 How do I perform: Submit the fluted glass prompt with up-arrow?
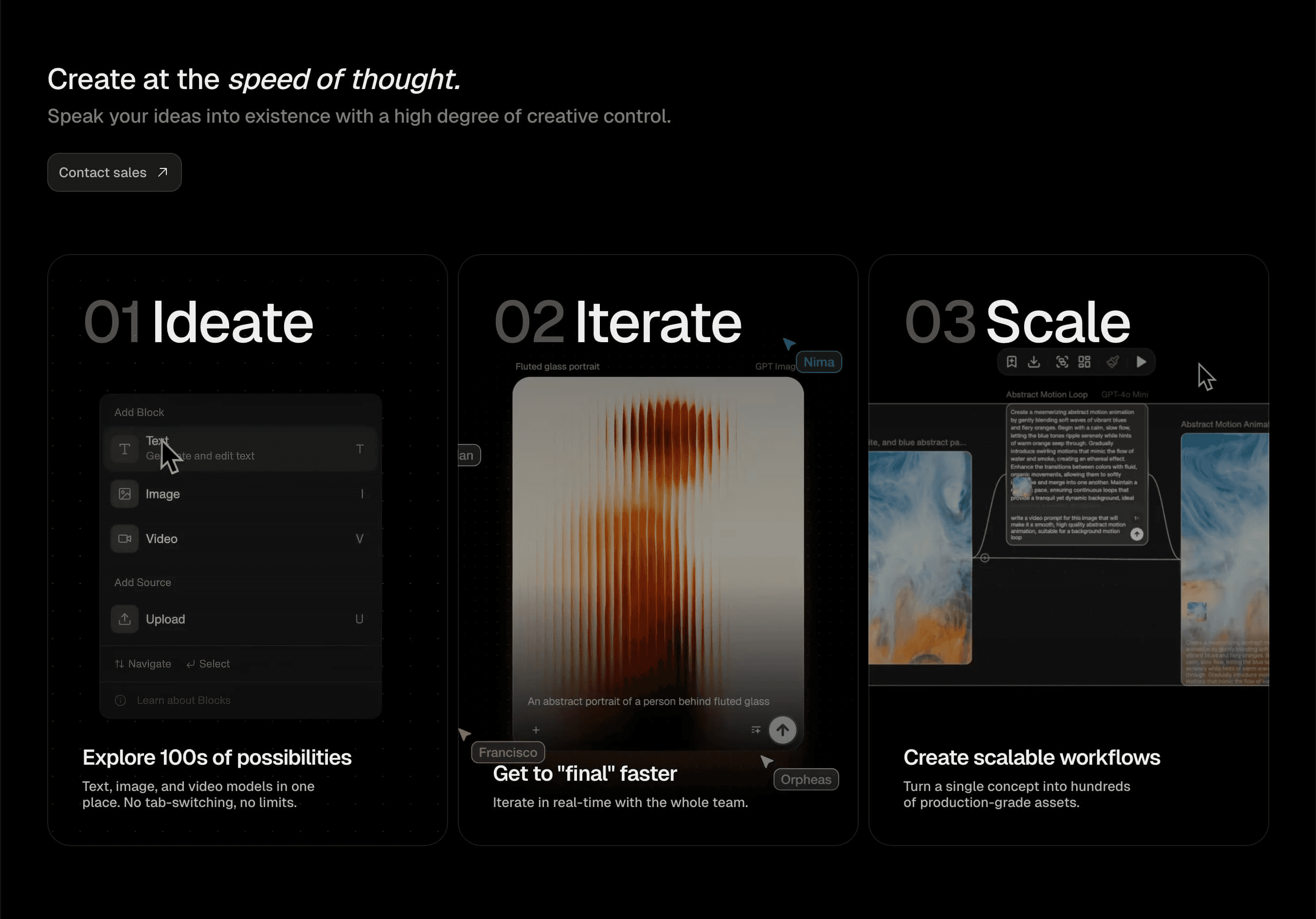click(782, 730)
